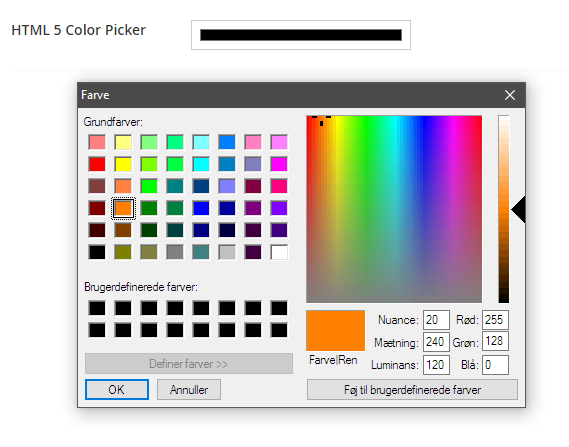Select the selected orange basic color swatch
The image size is (569, 447).
pos(123,209)
